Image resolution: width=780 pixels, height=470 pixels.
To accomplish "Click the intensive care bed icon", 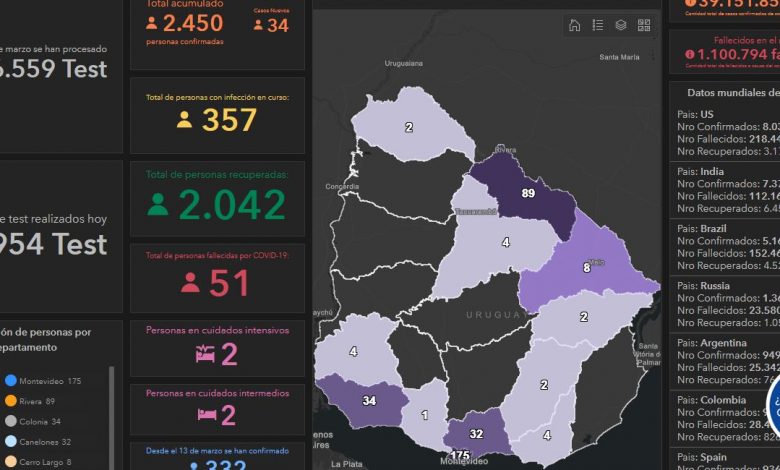I will 205,354.
